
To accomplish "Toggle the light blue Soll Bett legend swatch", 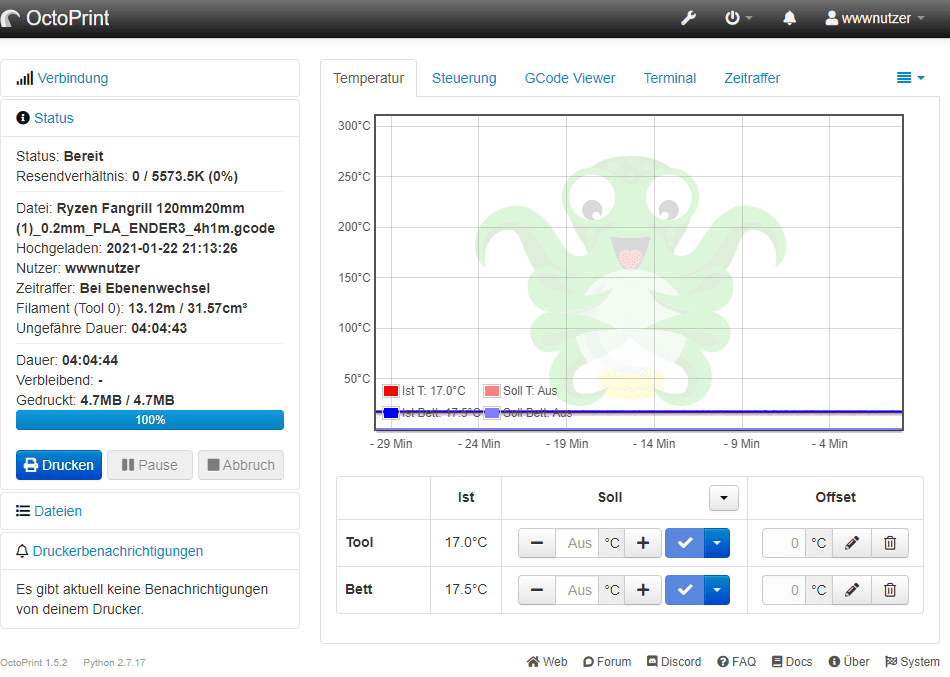I will point(492,413).
